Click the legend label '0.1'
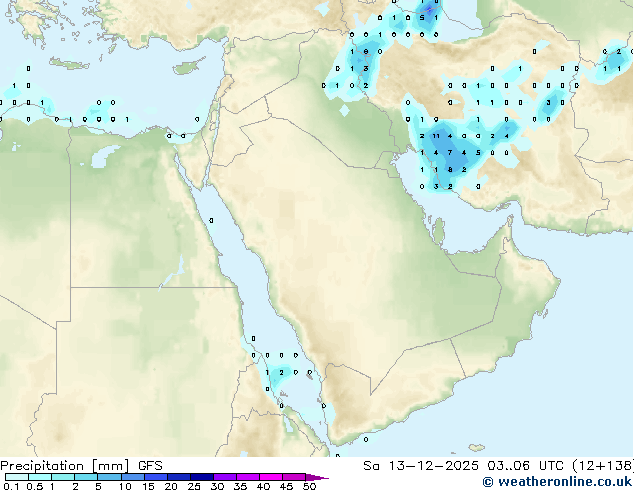The height and width of the screenshot is (490, 634). click(x=11, y=486)
